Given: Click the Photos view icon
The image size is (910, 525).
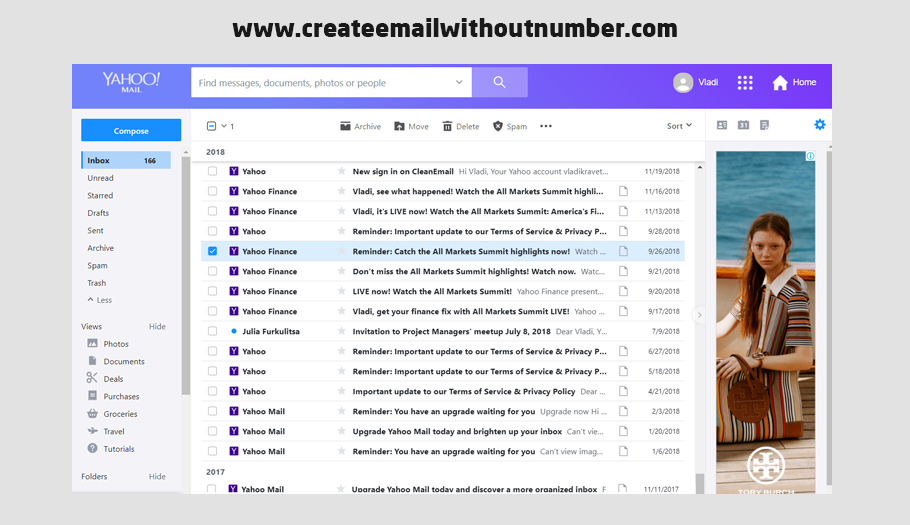Looking at the screenshot, I should coord(92,343).
